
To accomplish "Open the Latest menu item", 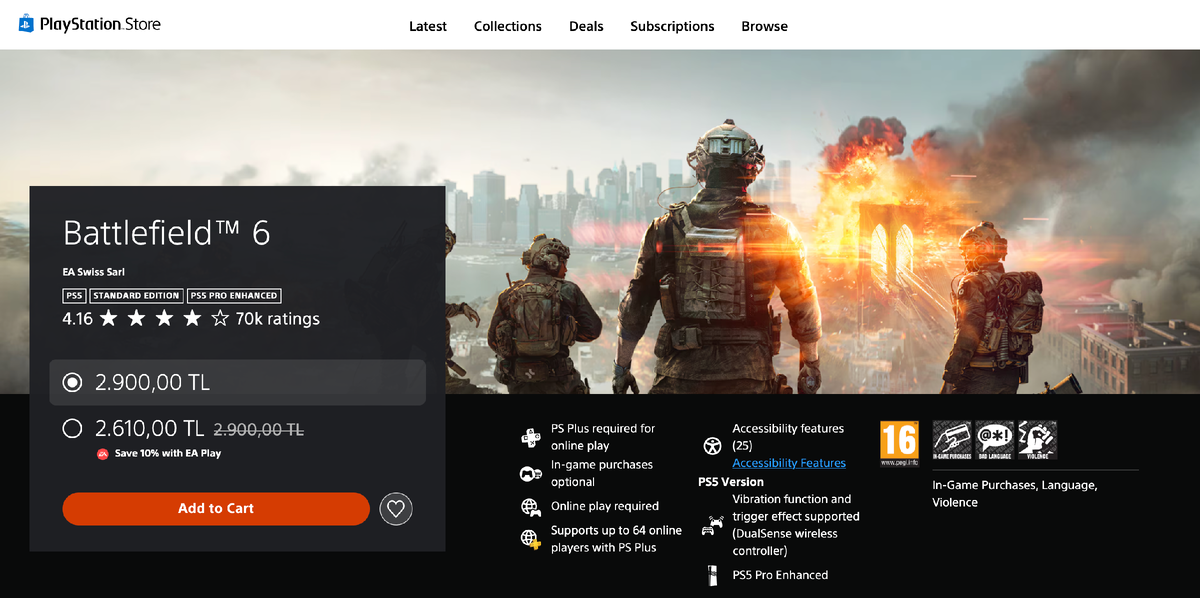I will [x=428, y=26].
